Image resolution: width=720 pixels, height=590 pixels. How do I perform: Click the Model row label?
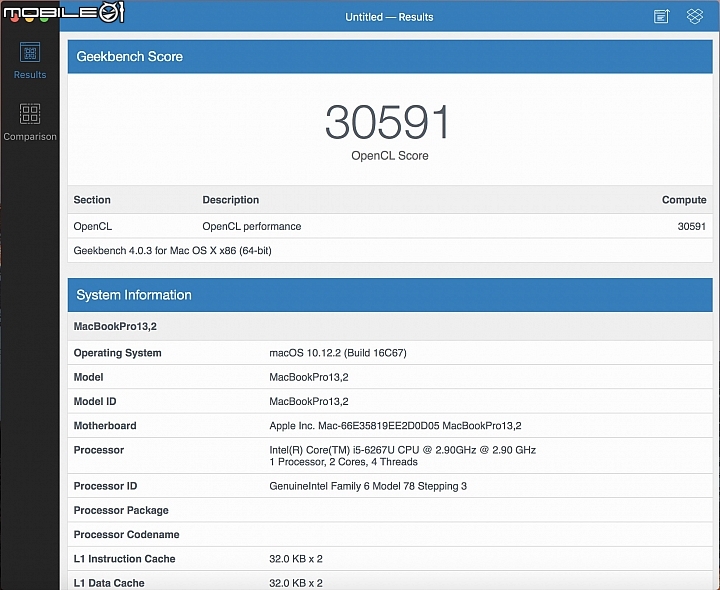(x=88, y=377)
